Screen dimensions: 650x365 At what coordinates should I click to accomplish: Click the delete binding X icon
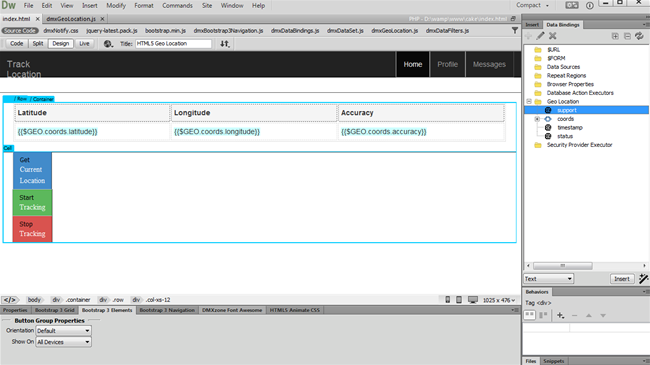coord(553,36)
